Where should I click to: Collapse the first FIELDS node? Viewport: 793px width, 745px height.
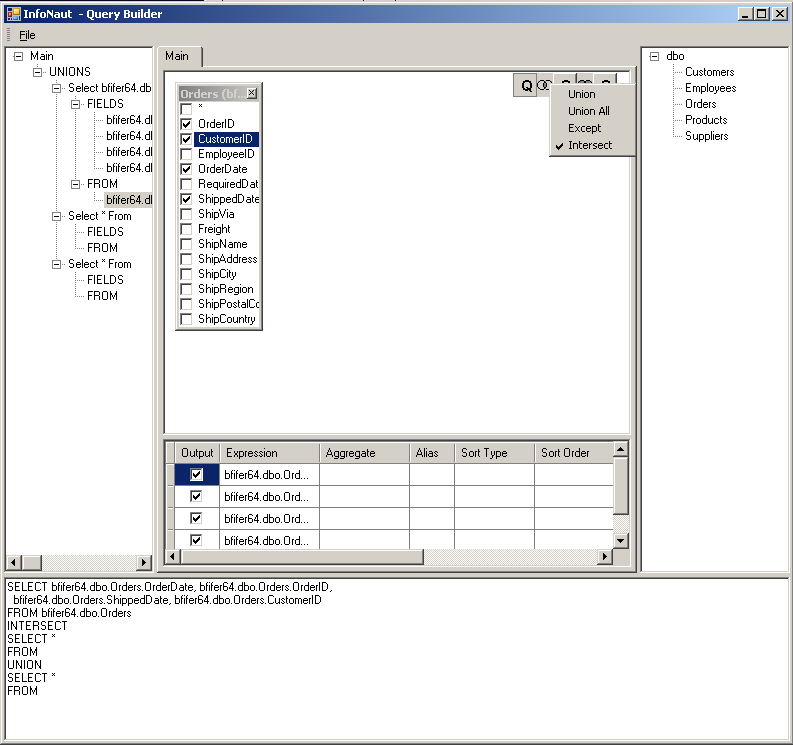tap(76, 104)
